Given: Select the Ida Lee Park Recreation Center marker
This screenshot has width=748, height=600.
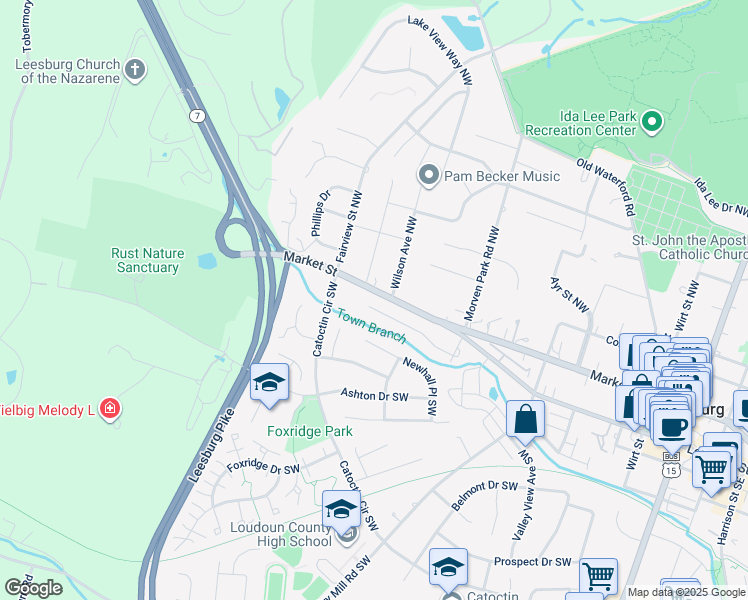Looking at the screenshot, I should point(652,122).
